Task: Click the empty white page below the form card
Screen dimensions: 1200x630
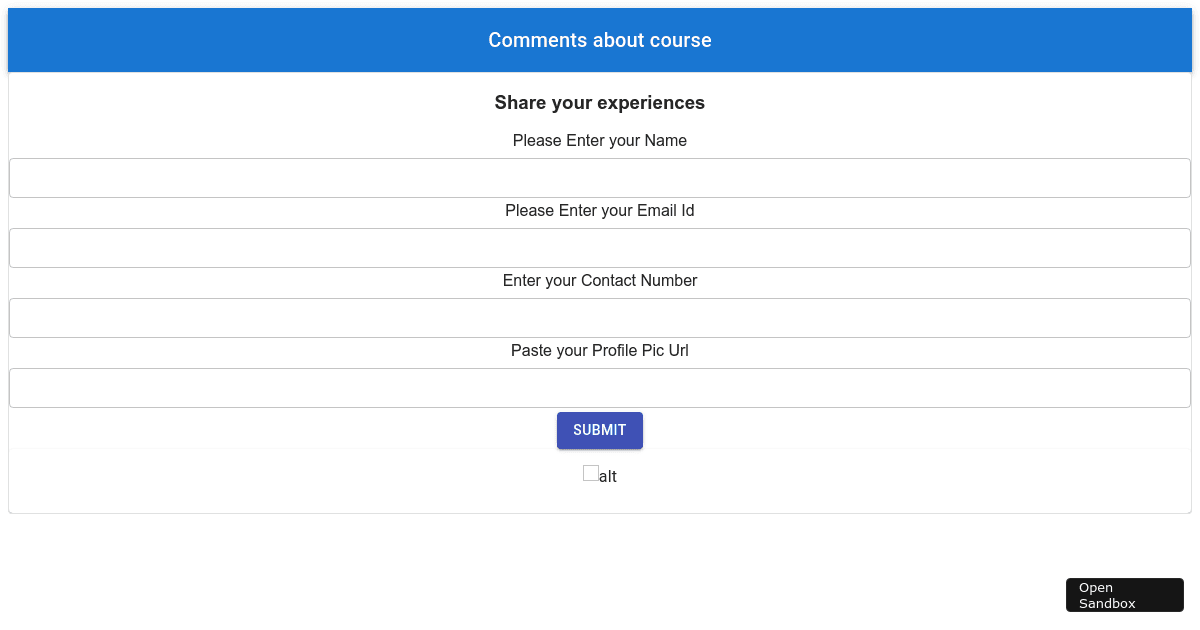Action: (x=500, y=570)
